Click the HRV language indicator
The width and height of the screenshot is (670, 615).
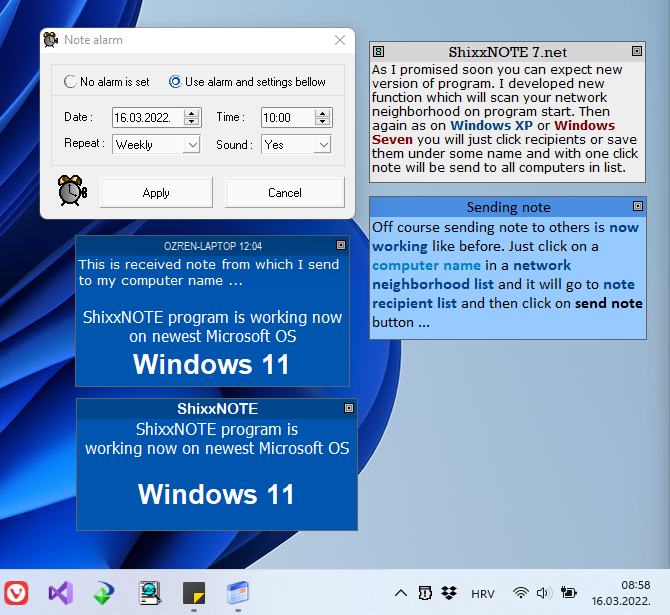pyautogui.click(x=483, y=594)
